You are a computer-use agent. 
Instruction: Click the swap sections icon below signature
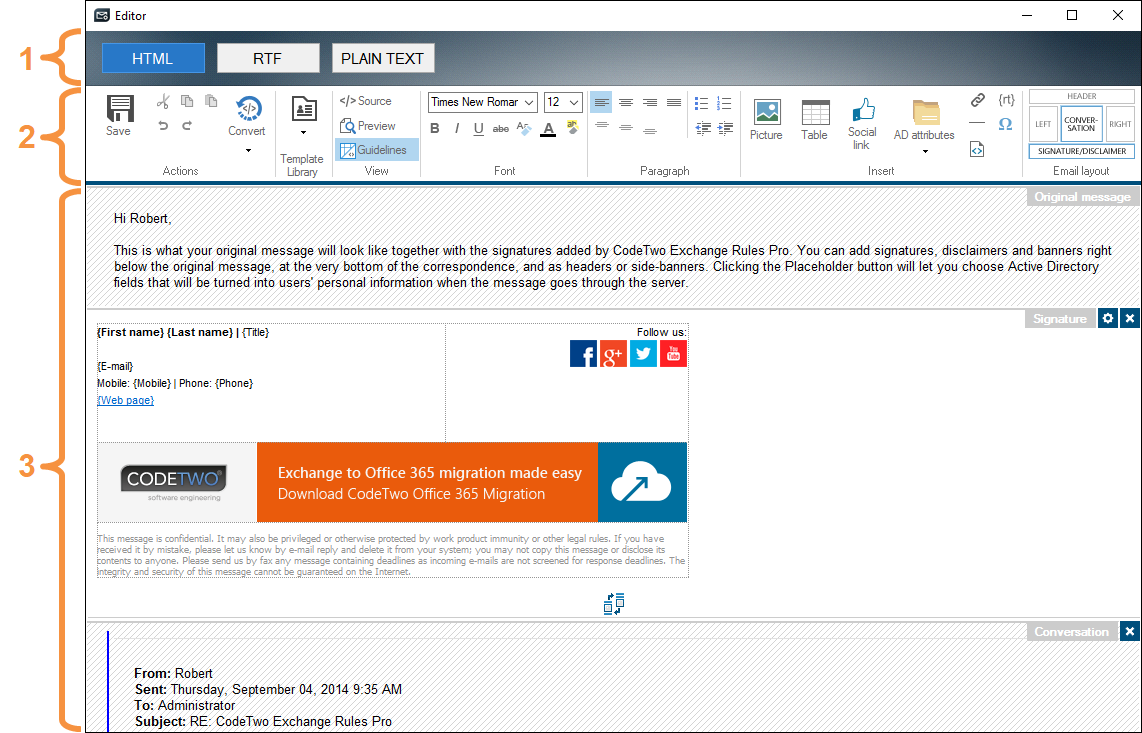[614, 604]
